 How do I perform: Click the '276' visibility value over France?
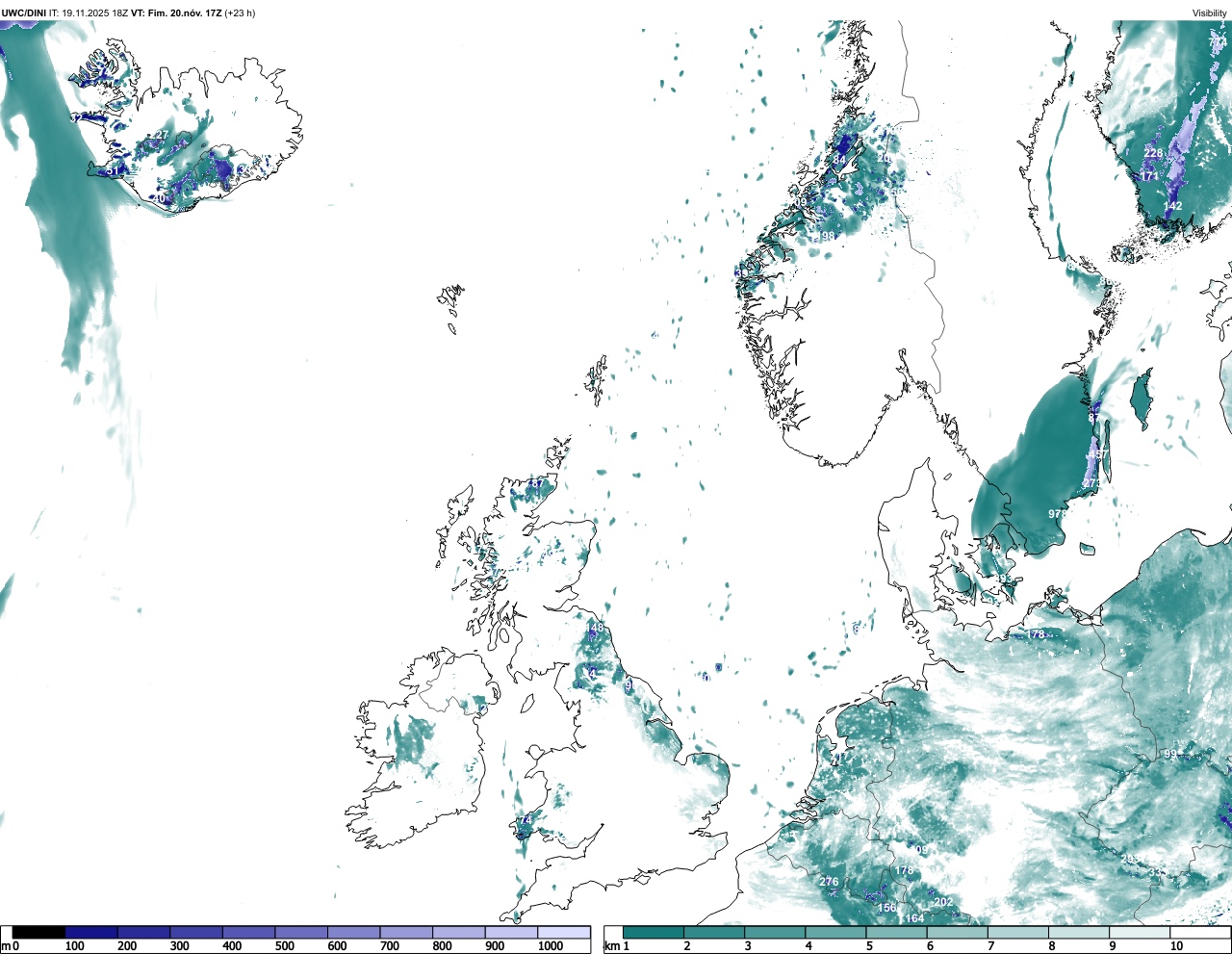pyautogui.click(x=829, y=882)
